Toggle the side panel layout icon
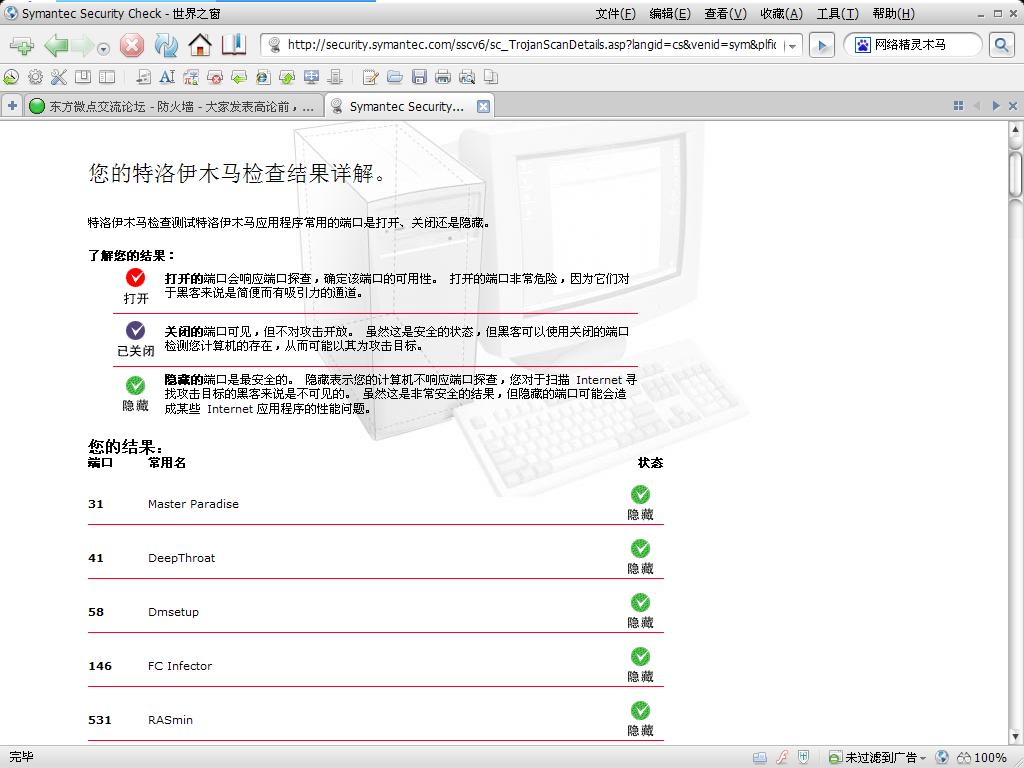The width and height of the screenshot is (1024, 768). pyautogui.click(x=107, y=77)
